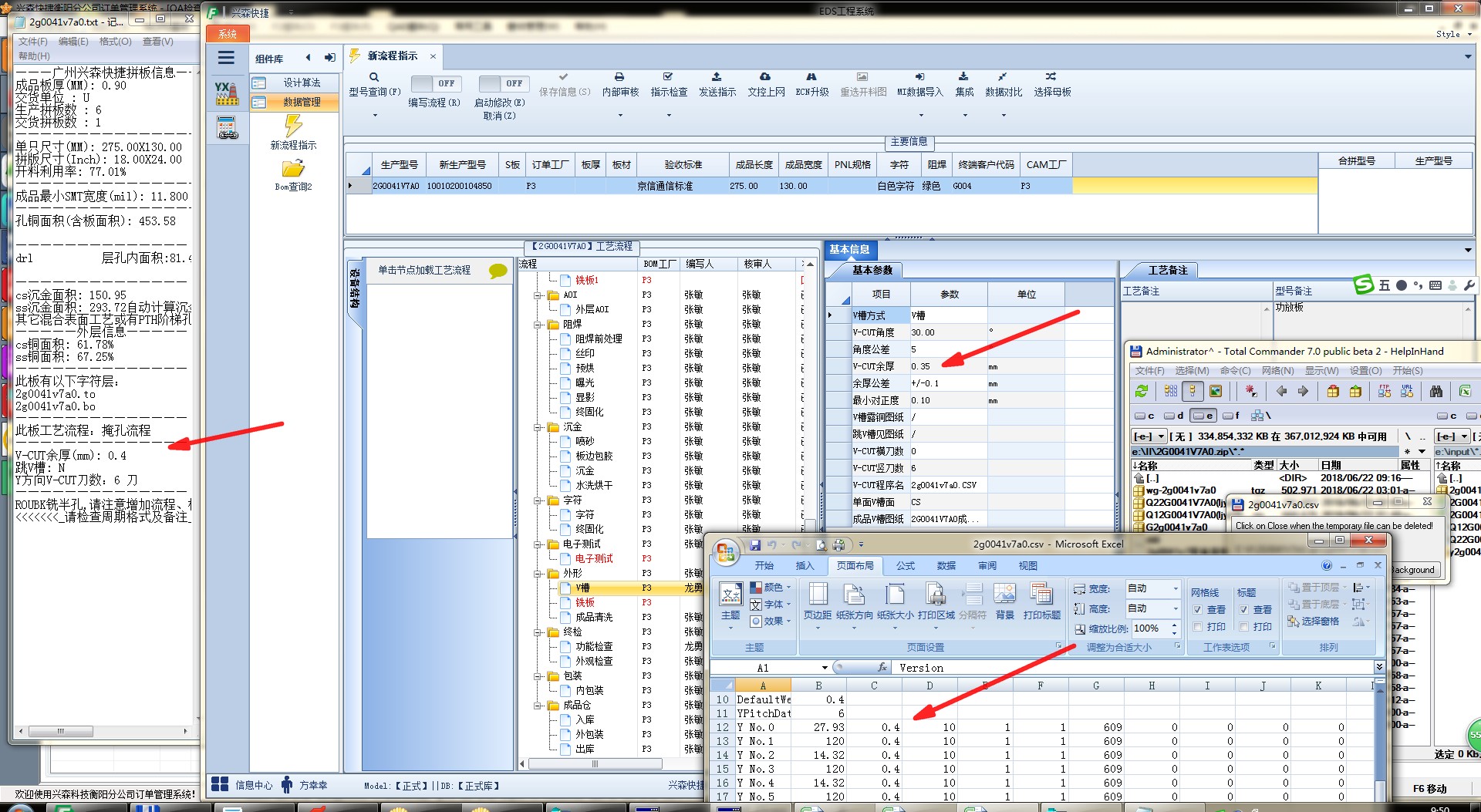Check 标题 打印 checkbox in Excel
The width and height of the screenshot is (1481, 812).
click(x=1243, y=627)
